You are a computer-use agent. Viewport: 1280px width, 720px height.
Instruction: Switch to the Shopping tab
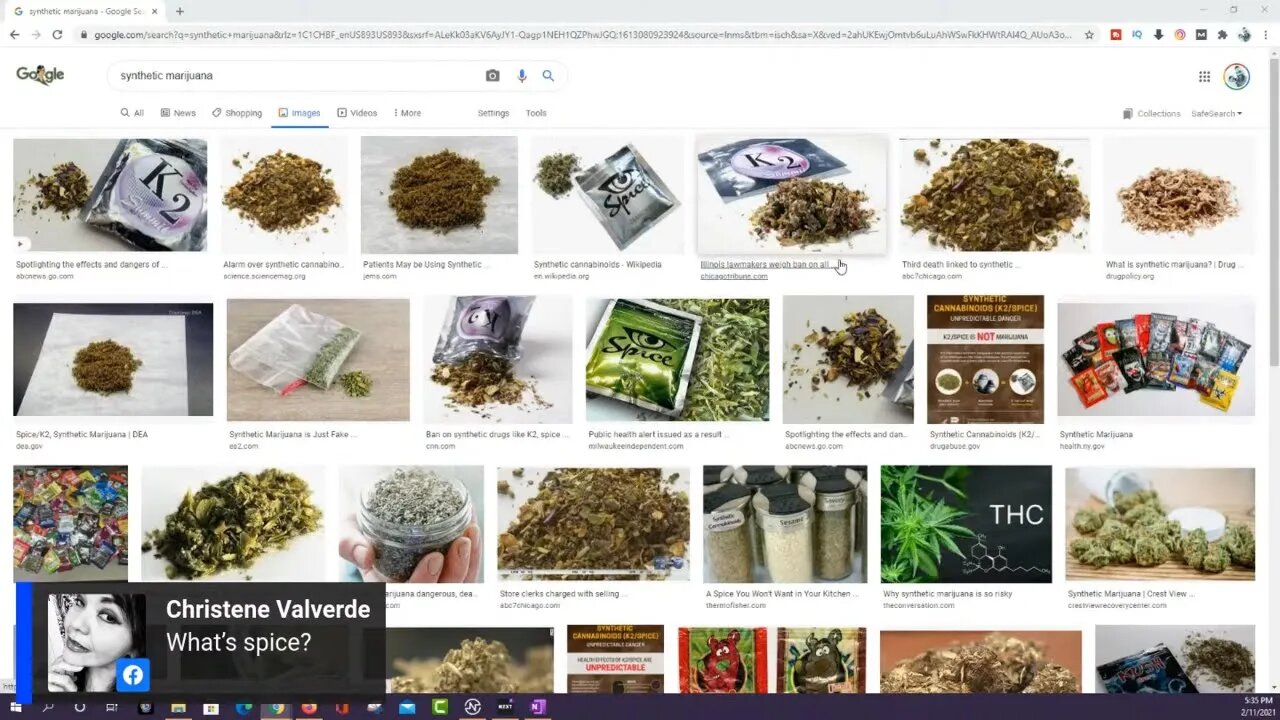pyautogui.click(x=237, y=113)
